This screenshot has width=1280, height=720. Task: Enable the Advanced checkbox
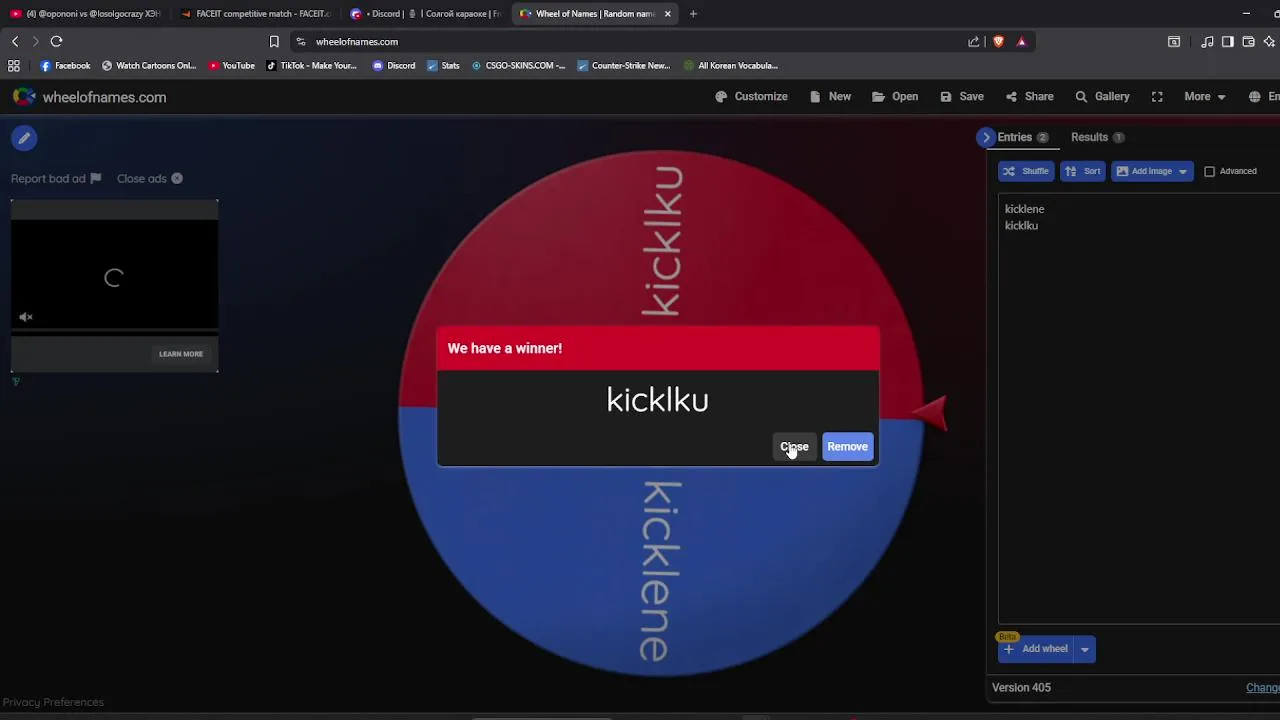[x=1209, y=171]
